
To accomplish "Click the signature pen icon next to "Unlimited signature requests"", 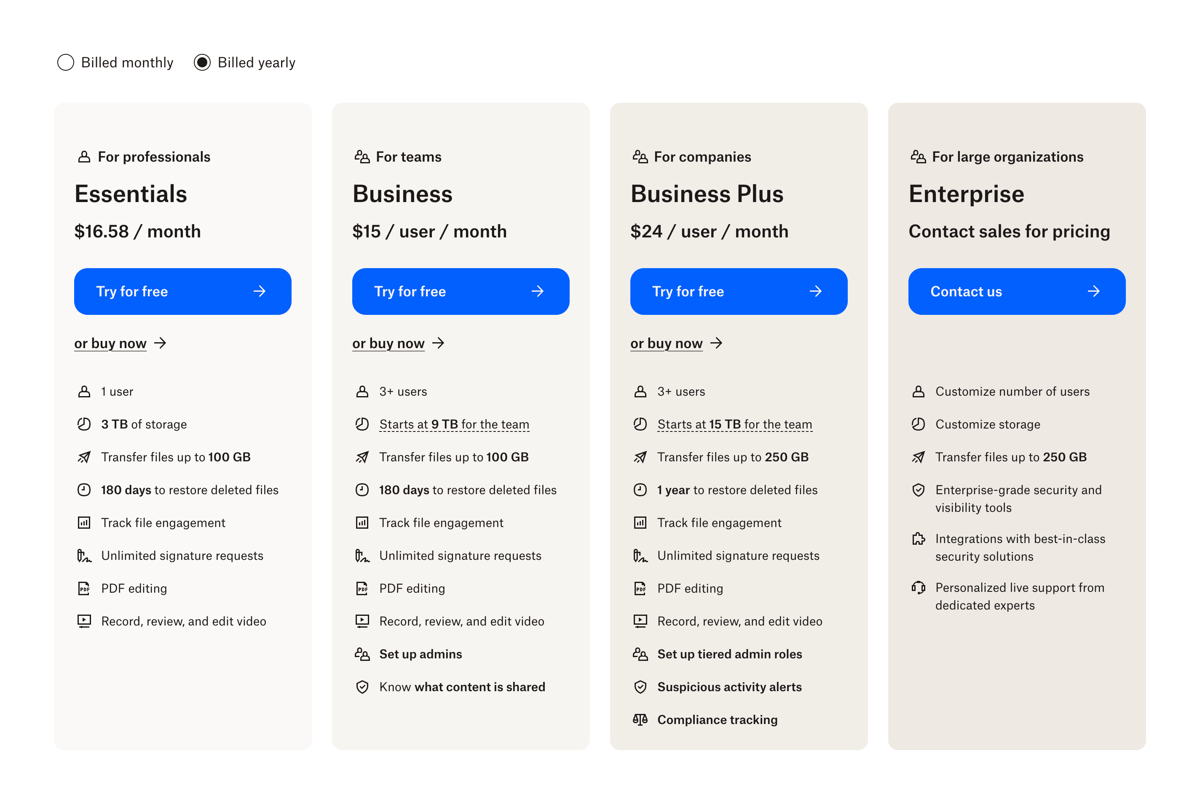I will [85, 555].
